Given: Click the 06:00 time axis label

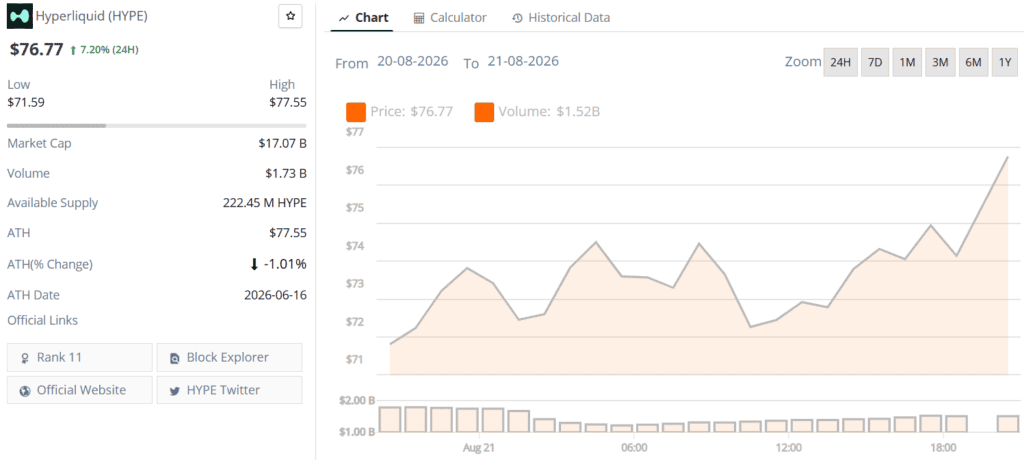Looking at the screenshot, I should [634, 448].
